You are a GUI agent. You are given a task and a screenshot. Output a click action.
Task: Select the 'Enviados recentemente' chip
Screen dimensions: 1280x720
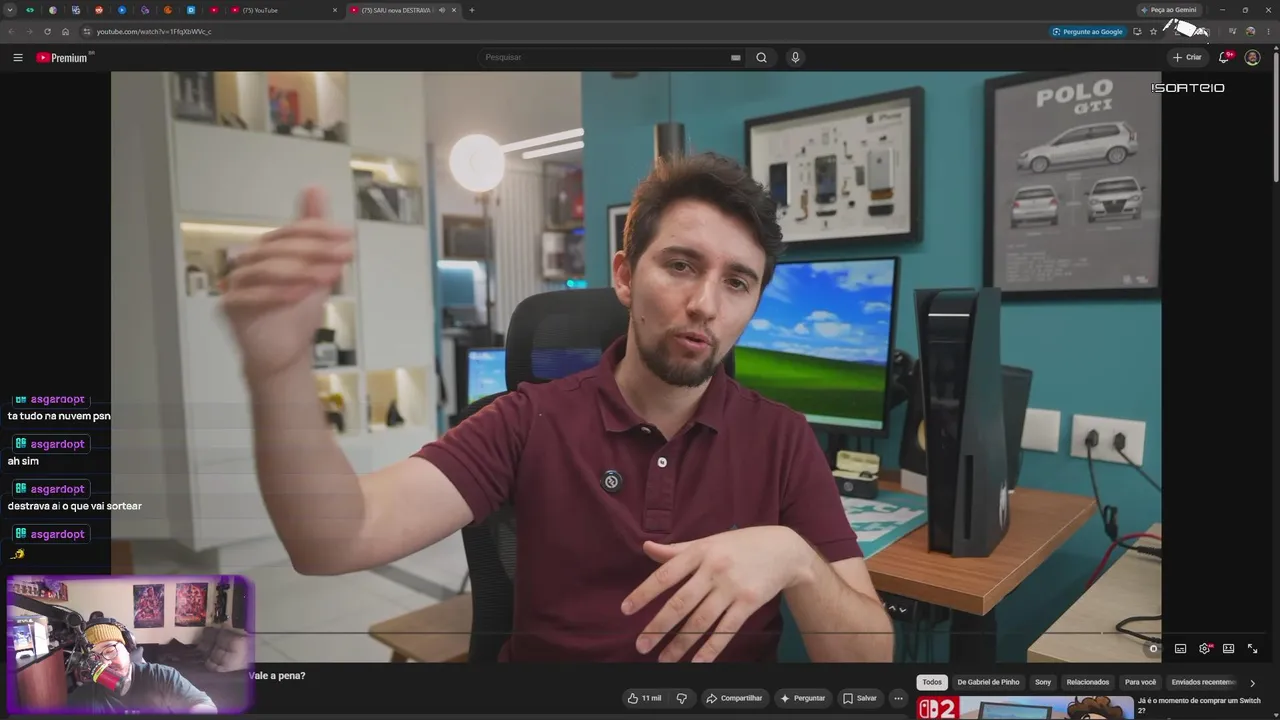(x=1204, y=682)
